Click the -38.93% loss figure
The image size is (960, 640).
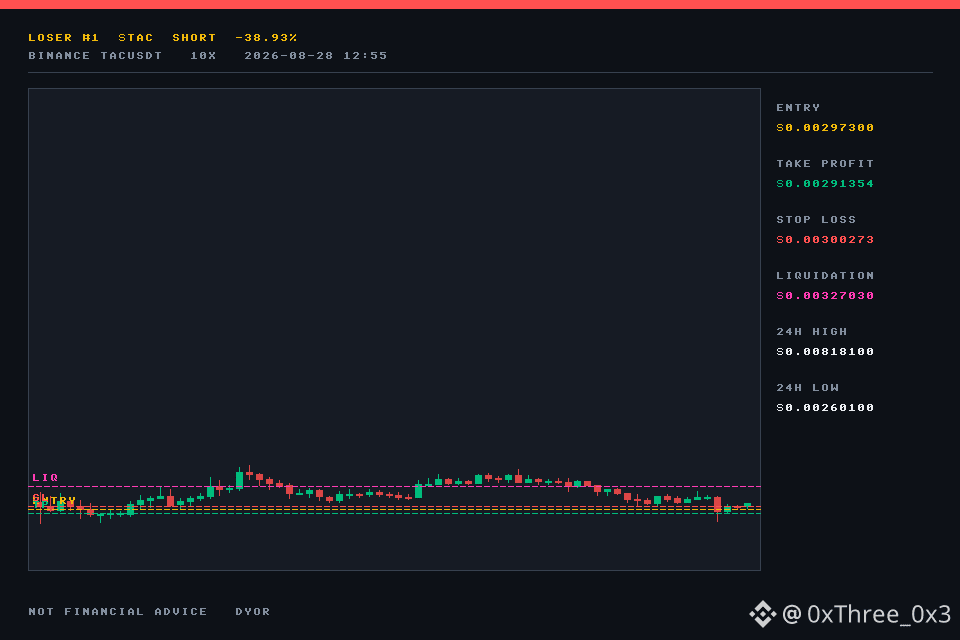tap(266, 37)
